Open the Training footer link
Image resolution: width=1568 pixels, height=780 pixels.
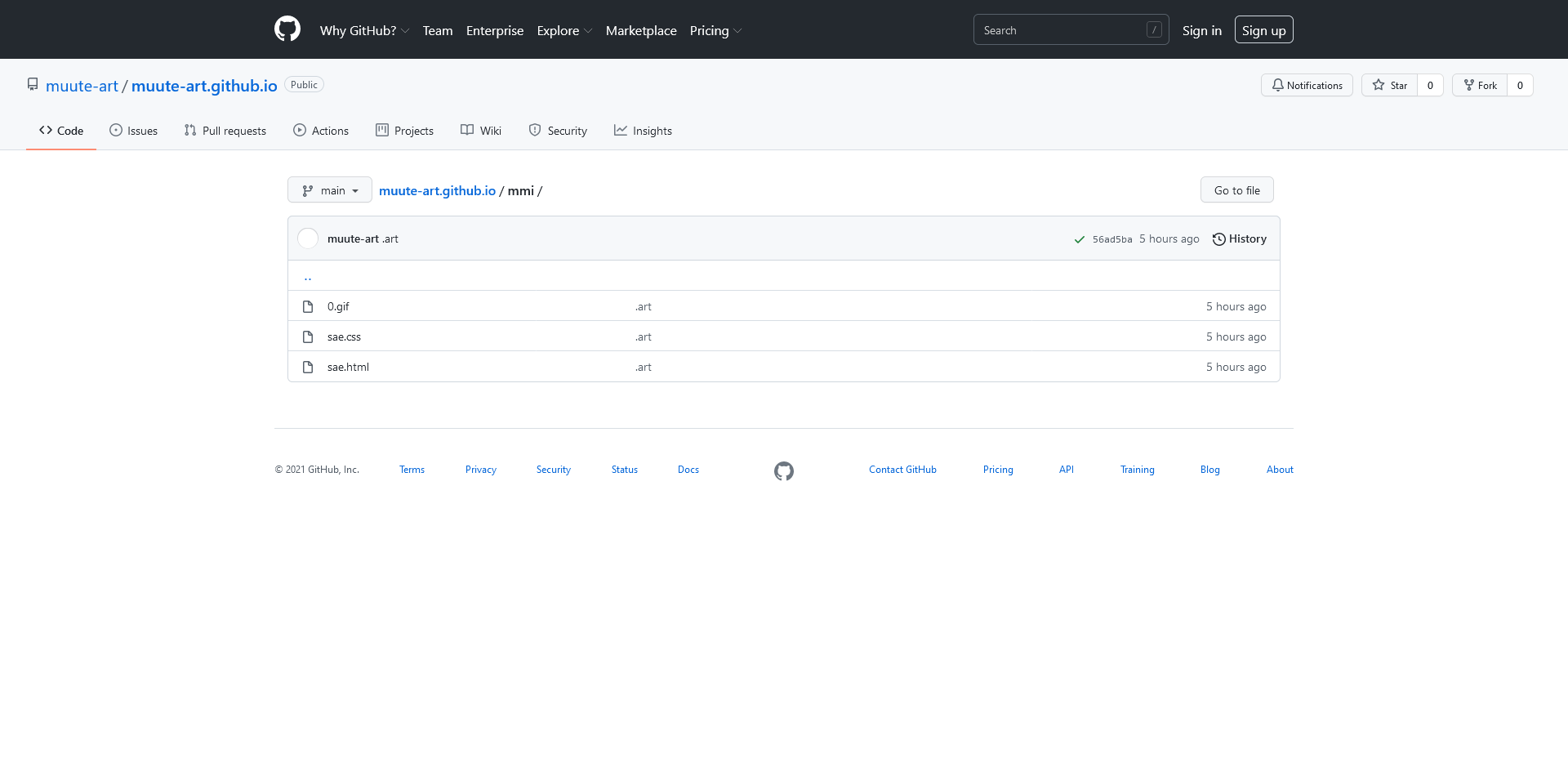1138,470
